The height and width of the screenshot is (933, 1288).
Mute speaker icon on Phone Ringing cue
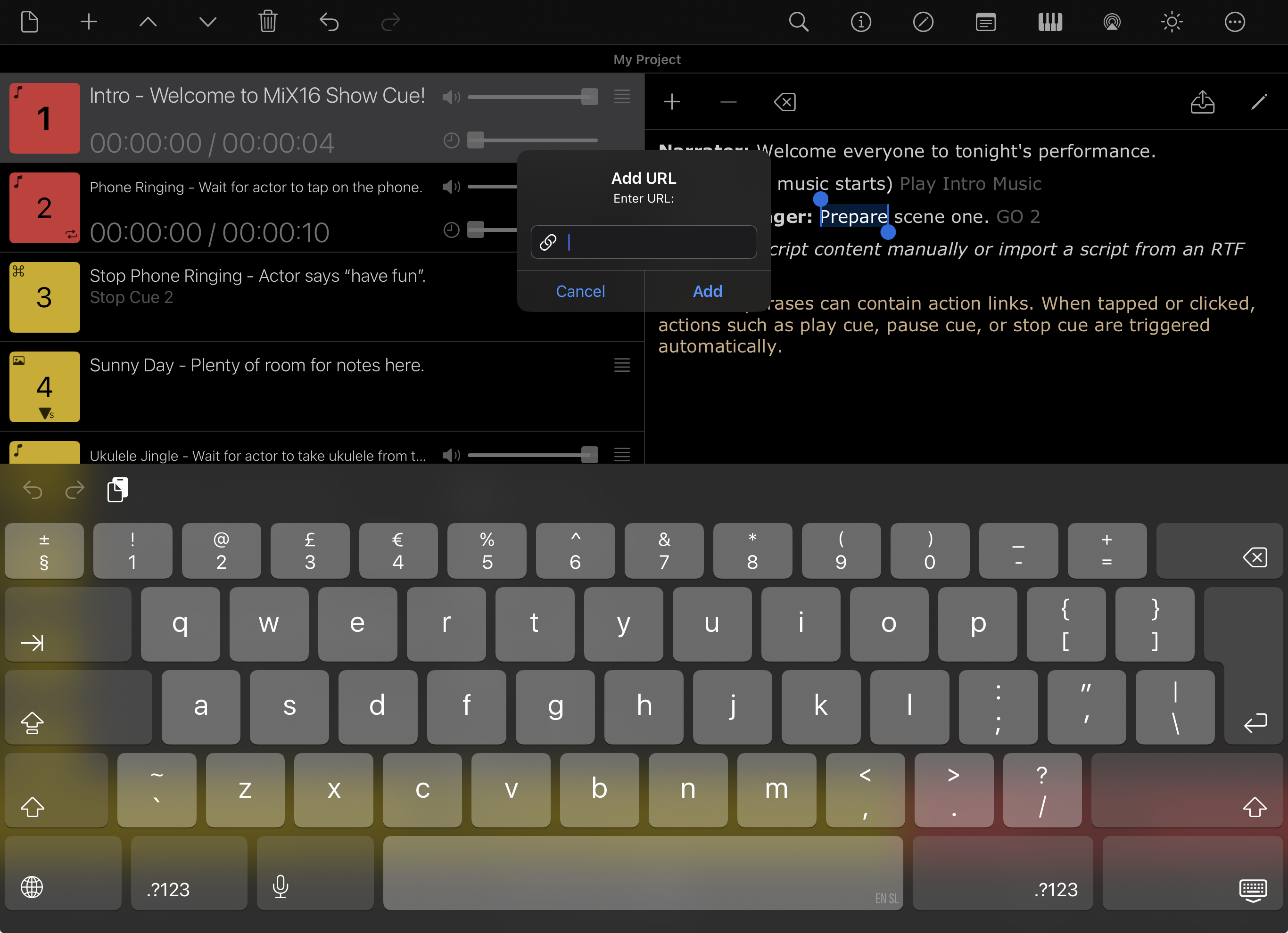(x=452, y=187)
